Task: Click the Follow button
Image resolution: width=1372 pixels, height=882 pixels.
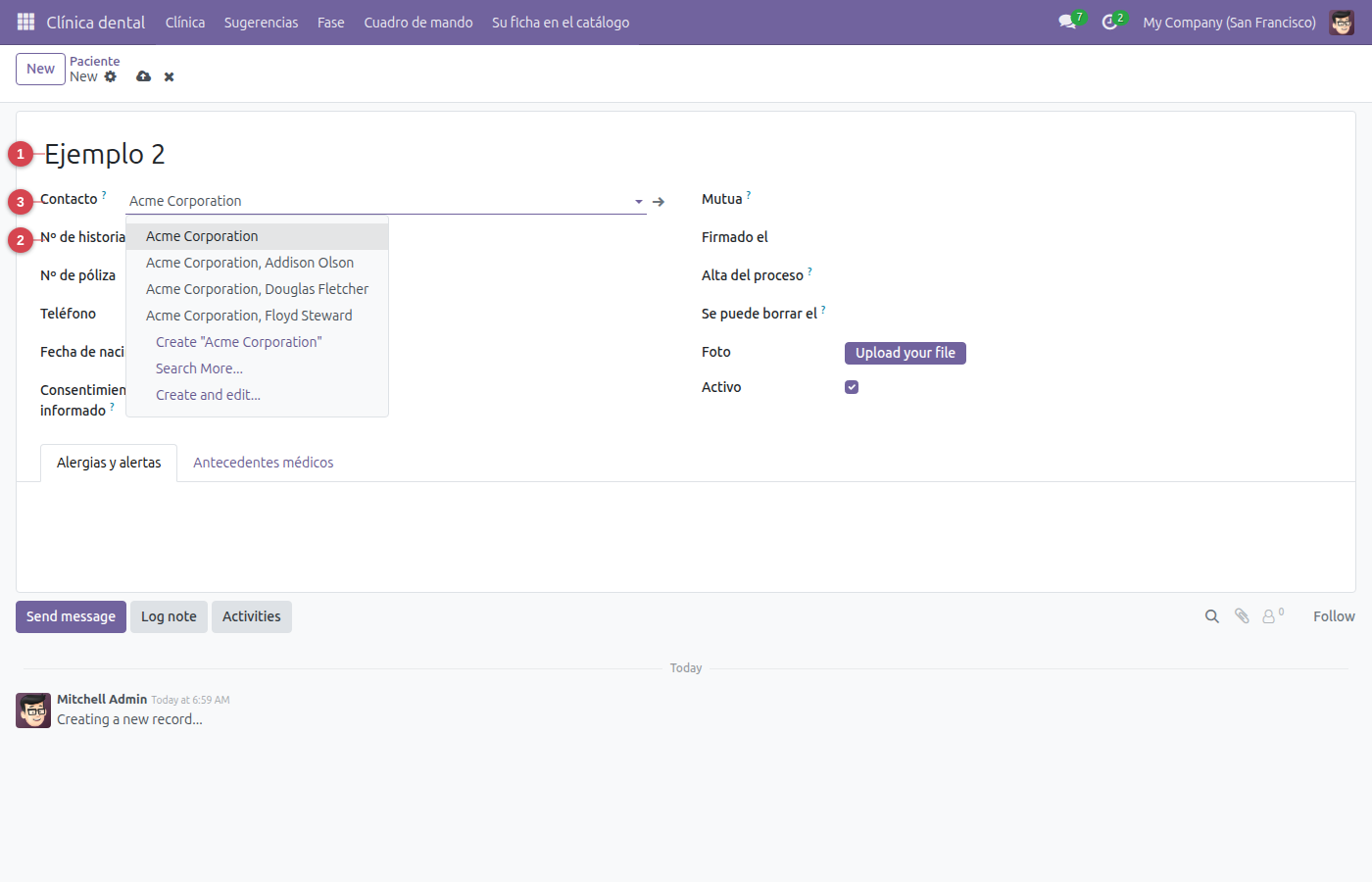Action: [1334, 616]
